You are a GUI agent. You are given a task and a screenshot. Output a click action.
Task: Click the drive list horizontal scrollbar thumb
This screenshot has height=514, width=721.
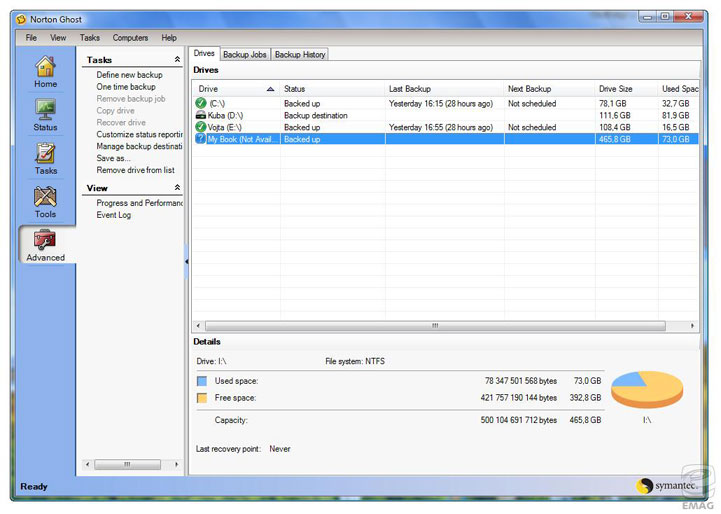coord(435,326)
